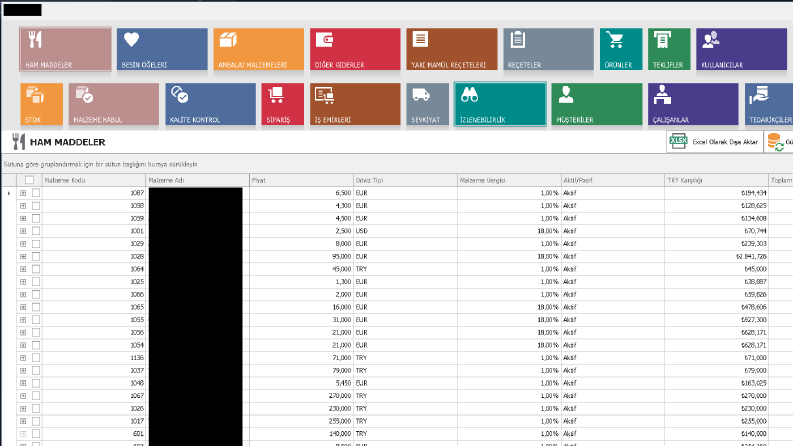Select the USD currency cell
The image size is (793, 446).
click(405, 231)
